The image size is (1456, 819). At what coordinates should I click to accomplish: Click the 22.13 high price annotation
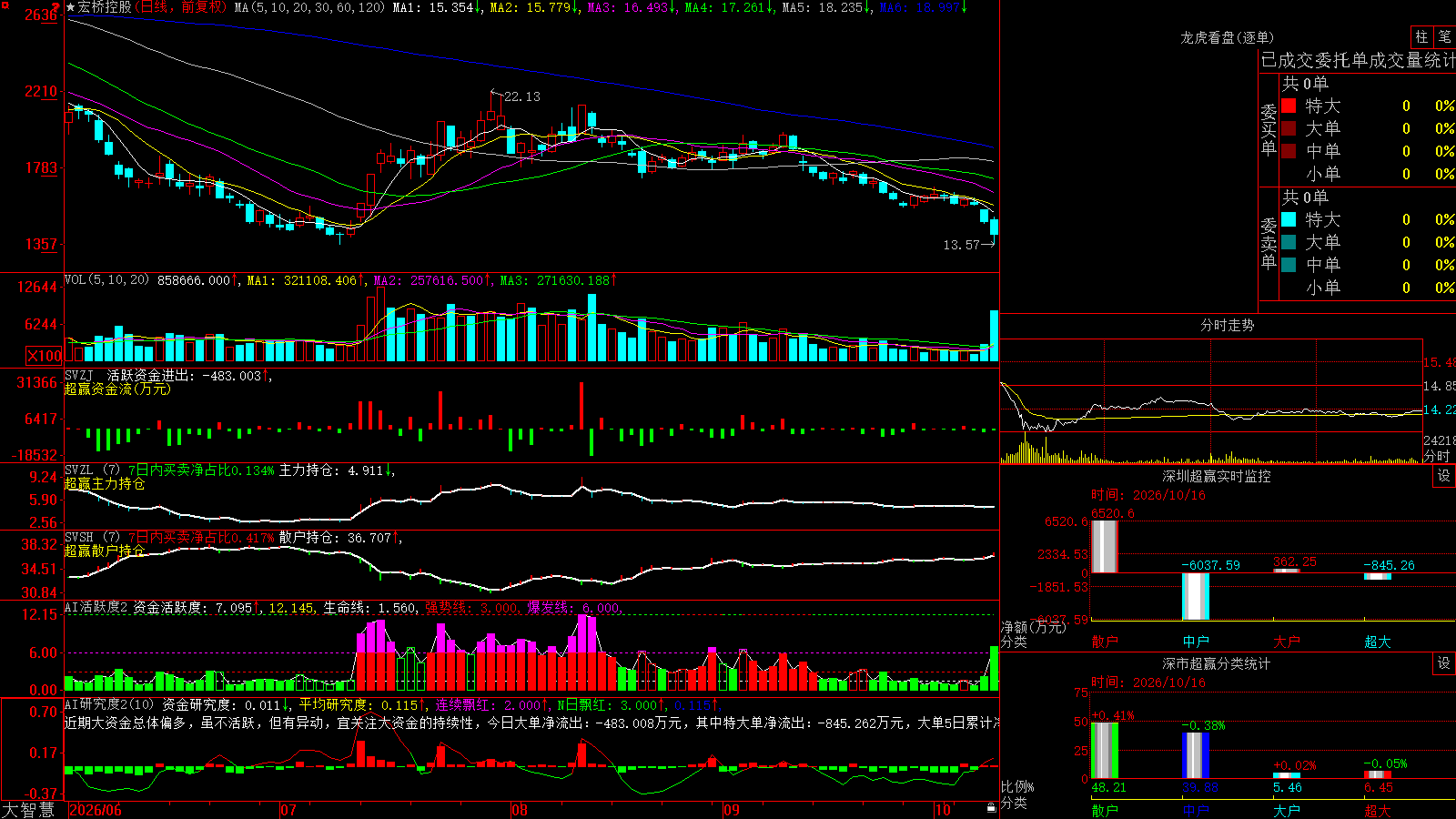pos(521,96)
